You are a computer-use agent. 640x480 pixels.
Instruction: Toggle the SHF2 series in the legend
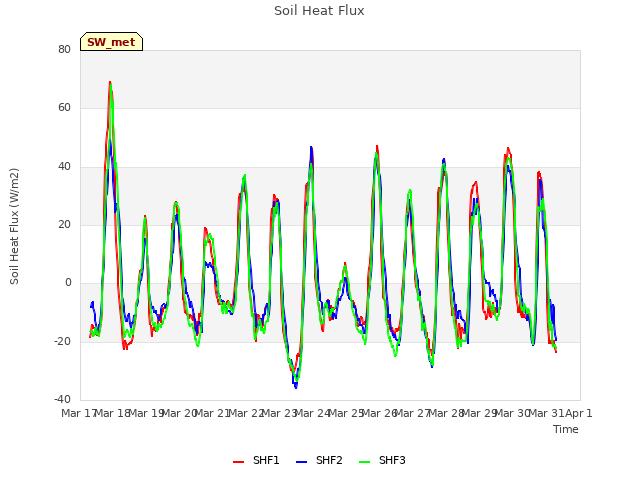(x=319, y=460)
